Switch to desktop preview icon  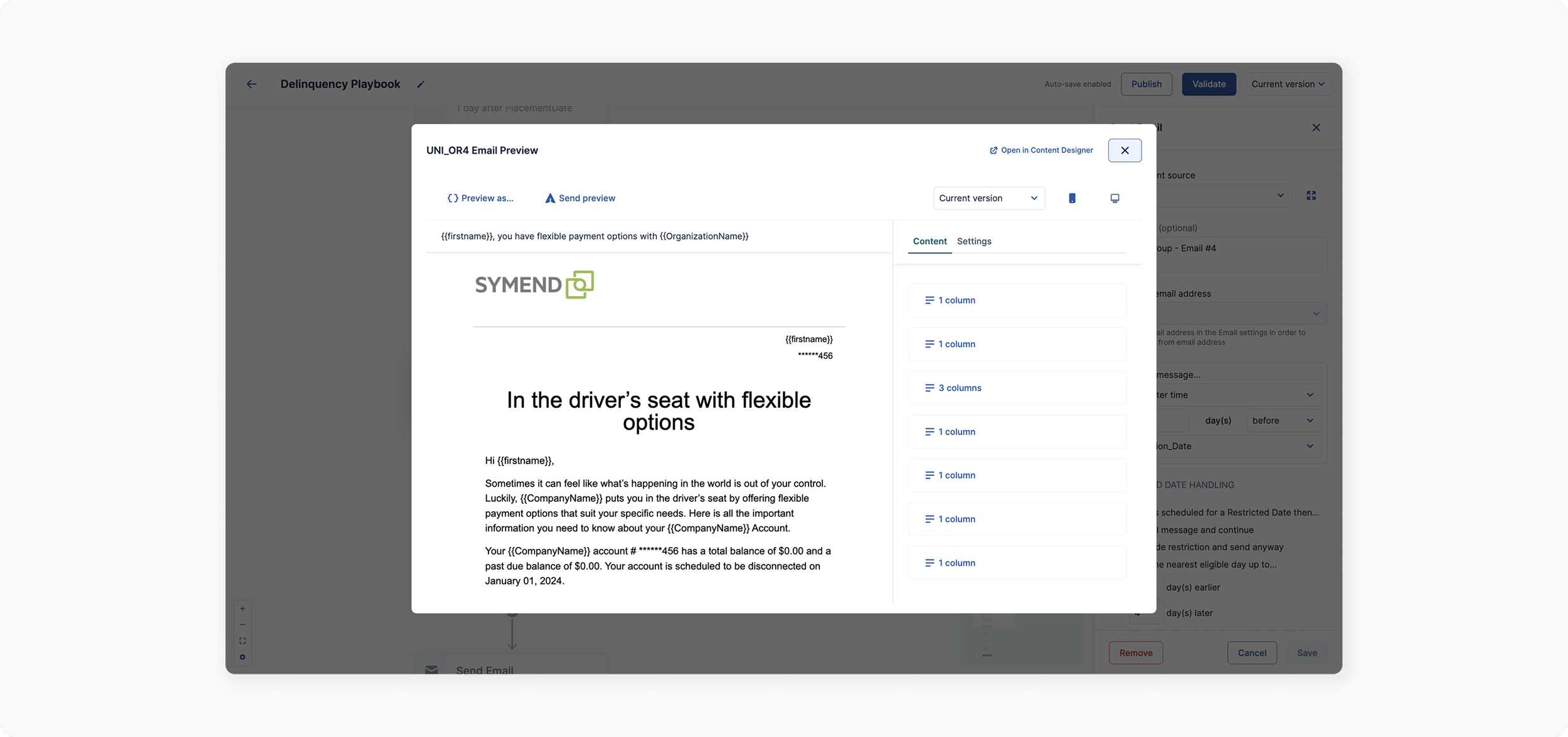(1115, 198)
